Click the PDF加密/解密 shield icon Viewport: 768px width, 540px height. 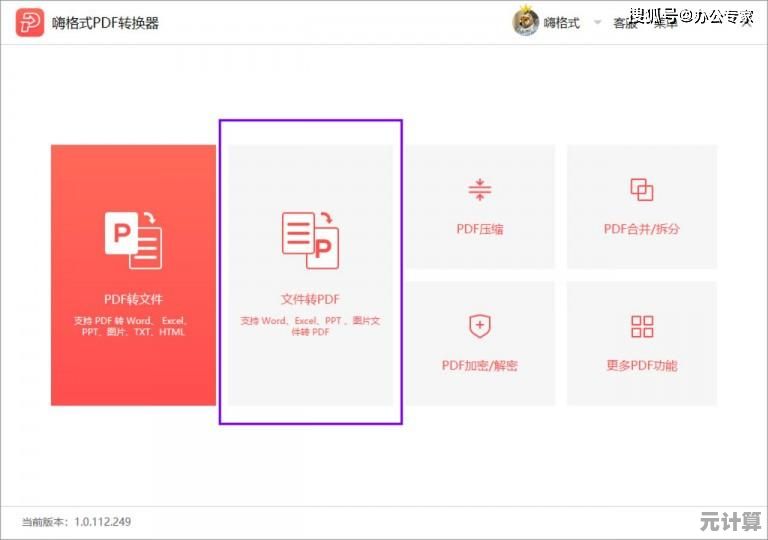pos(480,326)
